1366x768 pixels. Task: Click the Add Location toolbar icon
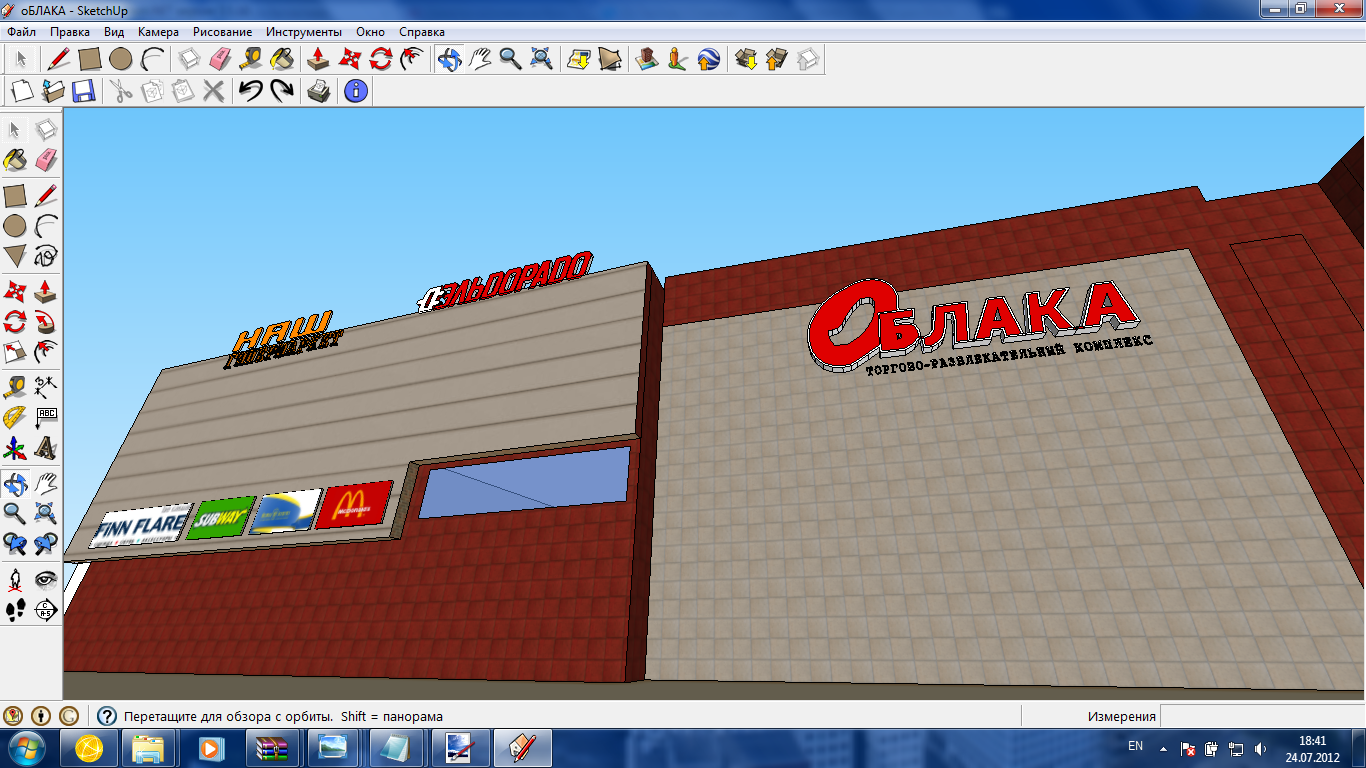pos(578,59)
